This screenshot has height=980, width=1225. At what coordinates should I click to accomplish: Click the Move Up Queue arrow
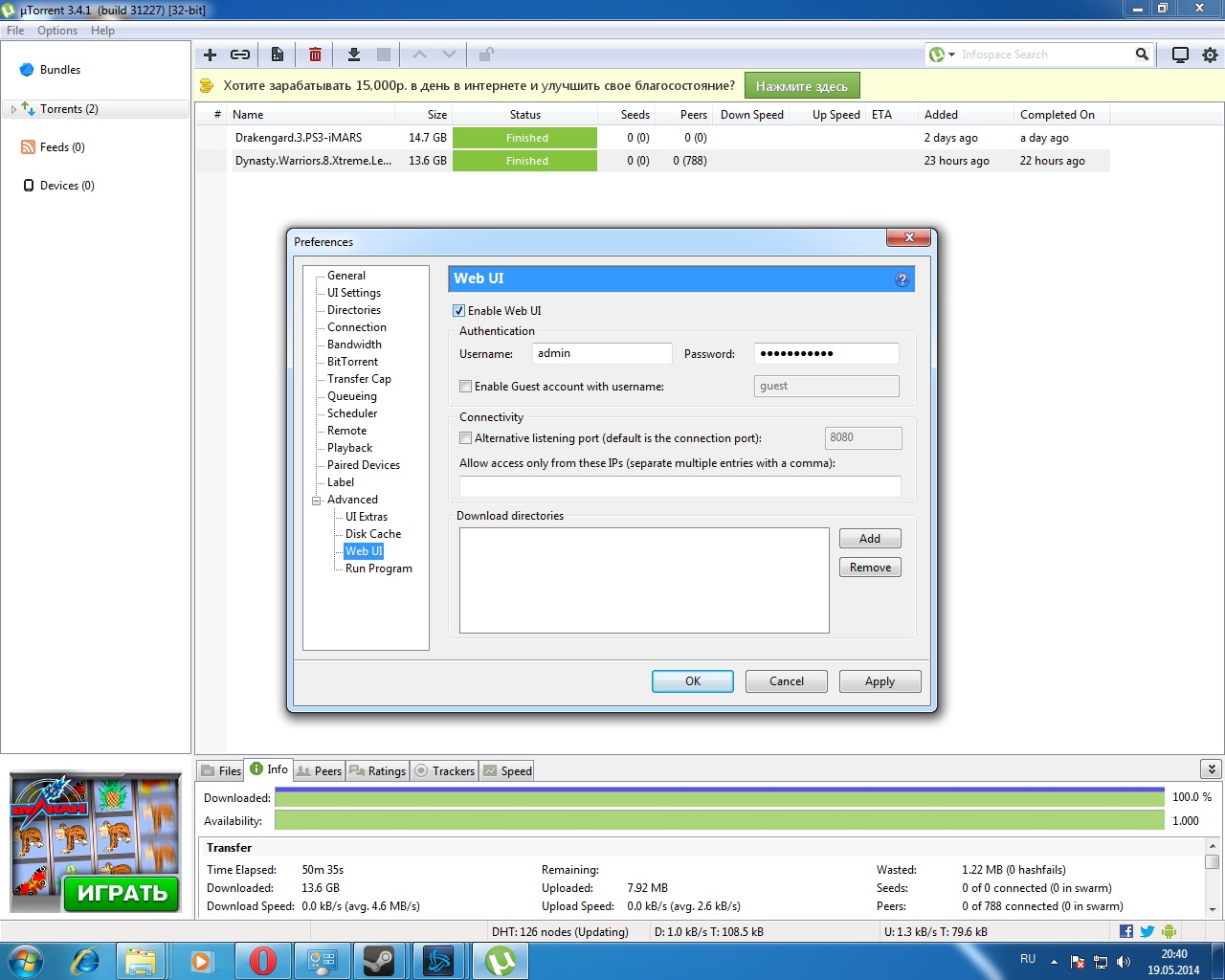[419, 55]
